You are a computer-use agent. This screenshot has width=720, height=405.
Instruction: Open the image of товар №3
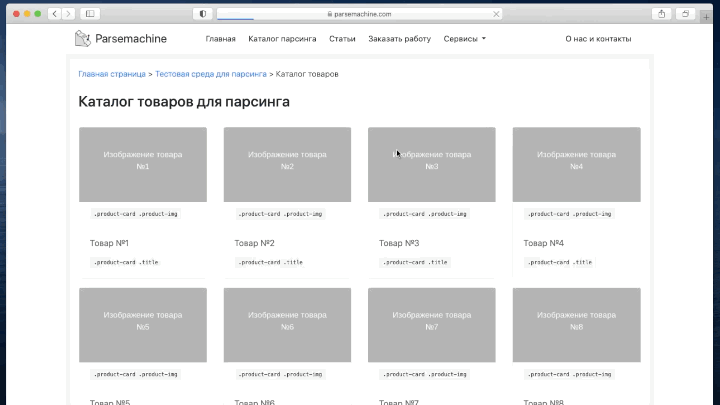(x=432, y=164)
